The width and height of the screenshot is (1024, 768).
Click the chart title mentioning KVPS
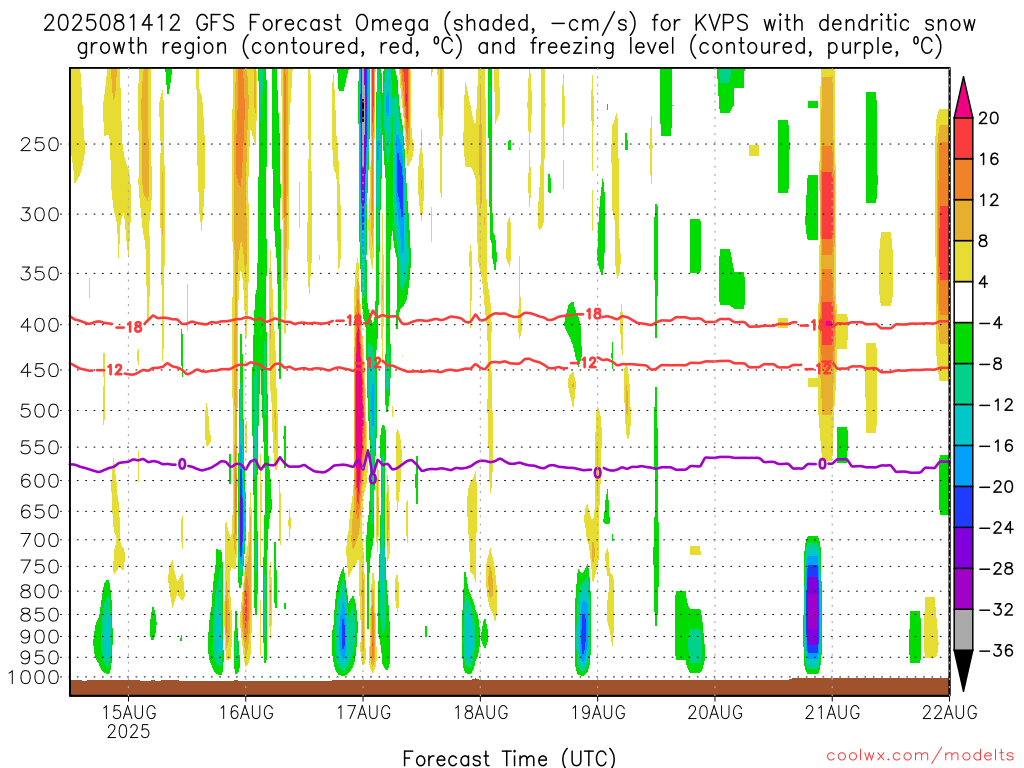coord(509,35)
